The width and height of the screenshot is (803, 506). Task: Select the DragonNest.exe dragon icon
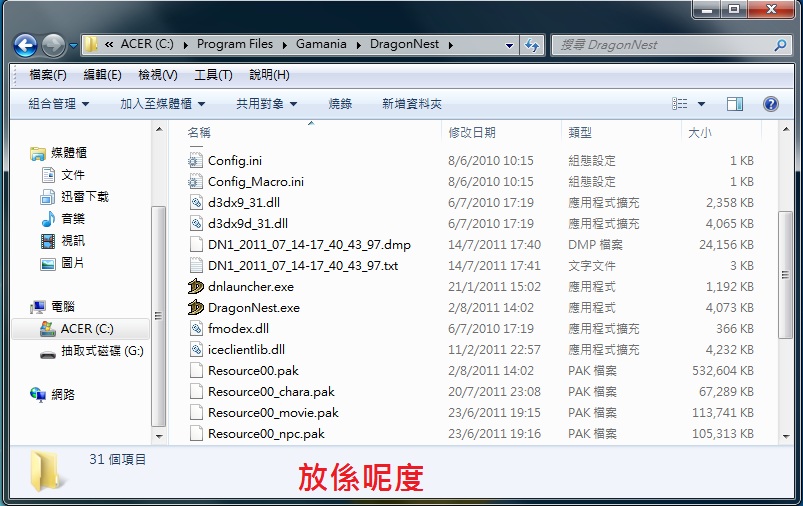click(x=196, y=308)
